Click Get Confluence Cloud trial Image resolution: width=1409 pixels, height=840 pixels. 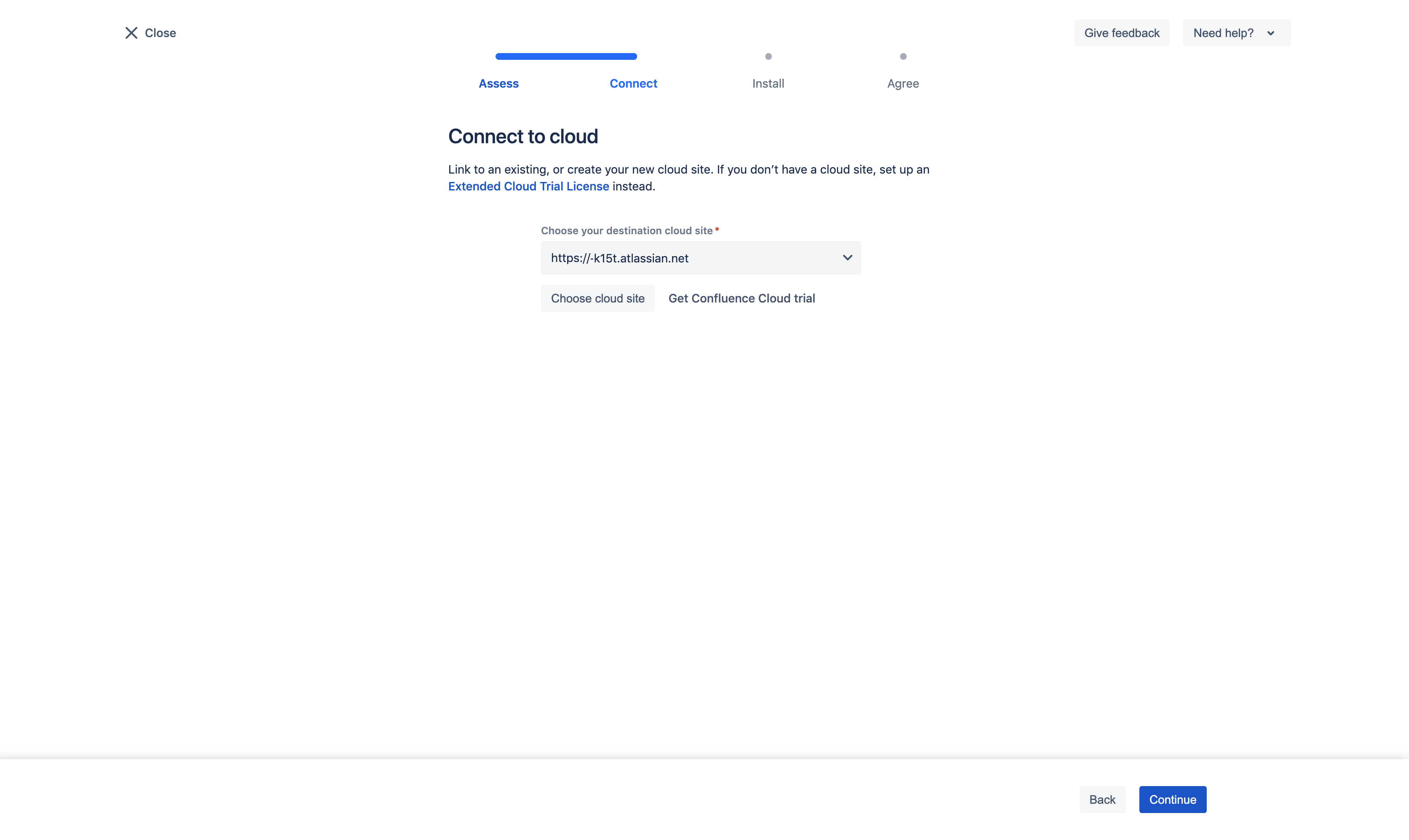click(x=741, y=298)
